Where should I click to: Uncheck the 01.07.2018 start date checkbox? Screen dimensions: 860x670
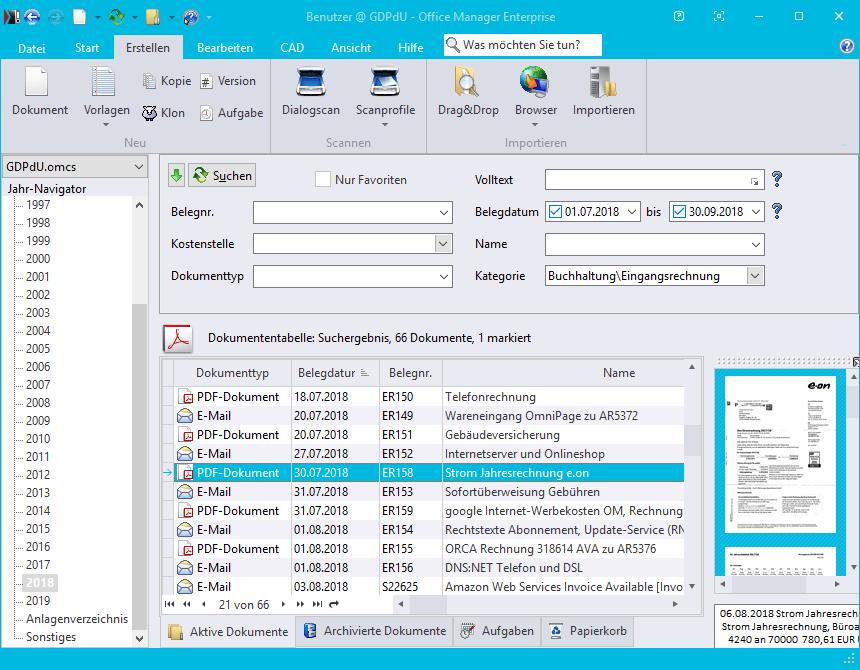(x=556, y=212)
